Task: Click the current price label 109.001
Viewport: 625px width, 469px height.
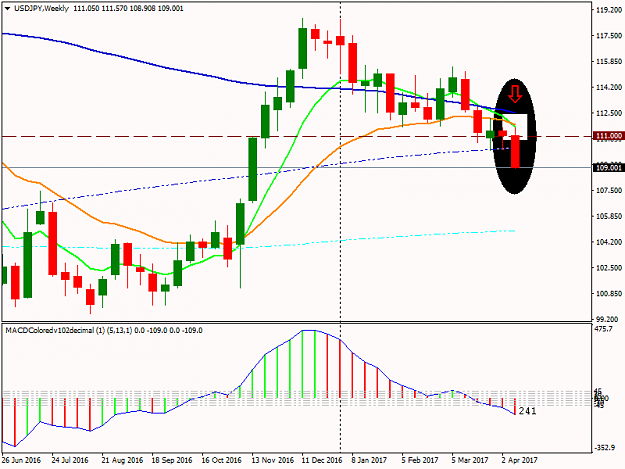Action: tap(608, 167)
